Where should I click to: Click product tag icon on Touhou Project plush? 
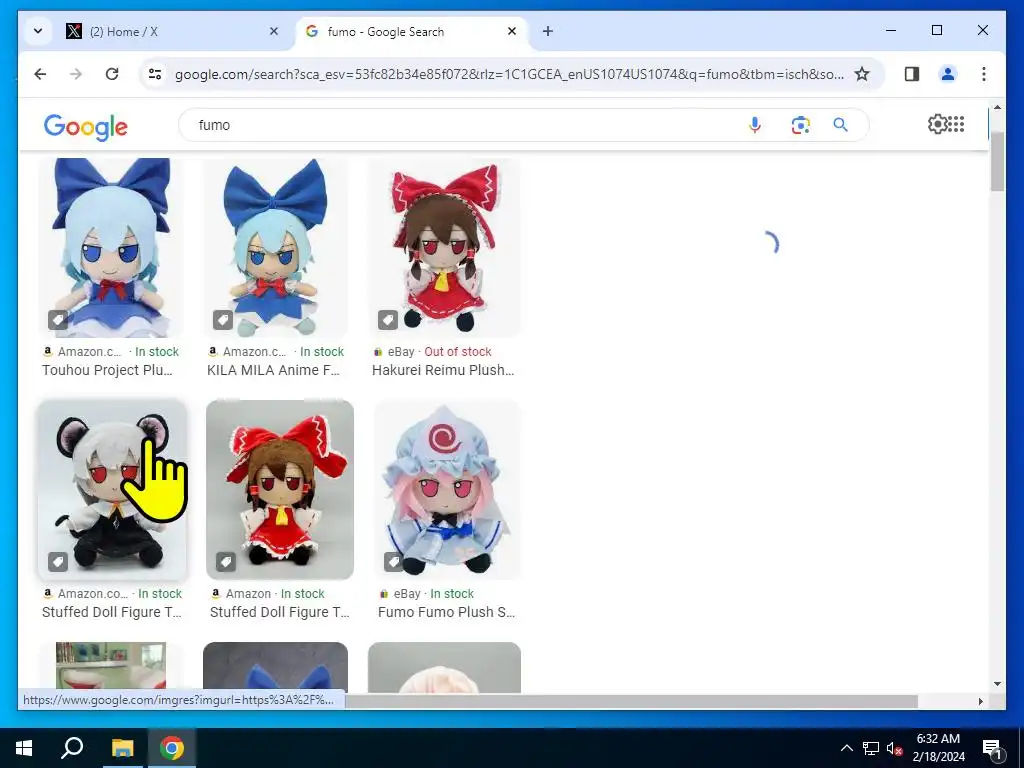(58, 320)
